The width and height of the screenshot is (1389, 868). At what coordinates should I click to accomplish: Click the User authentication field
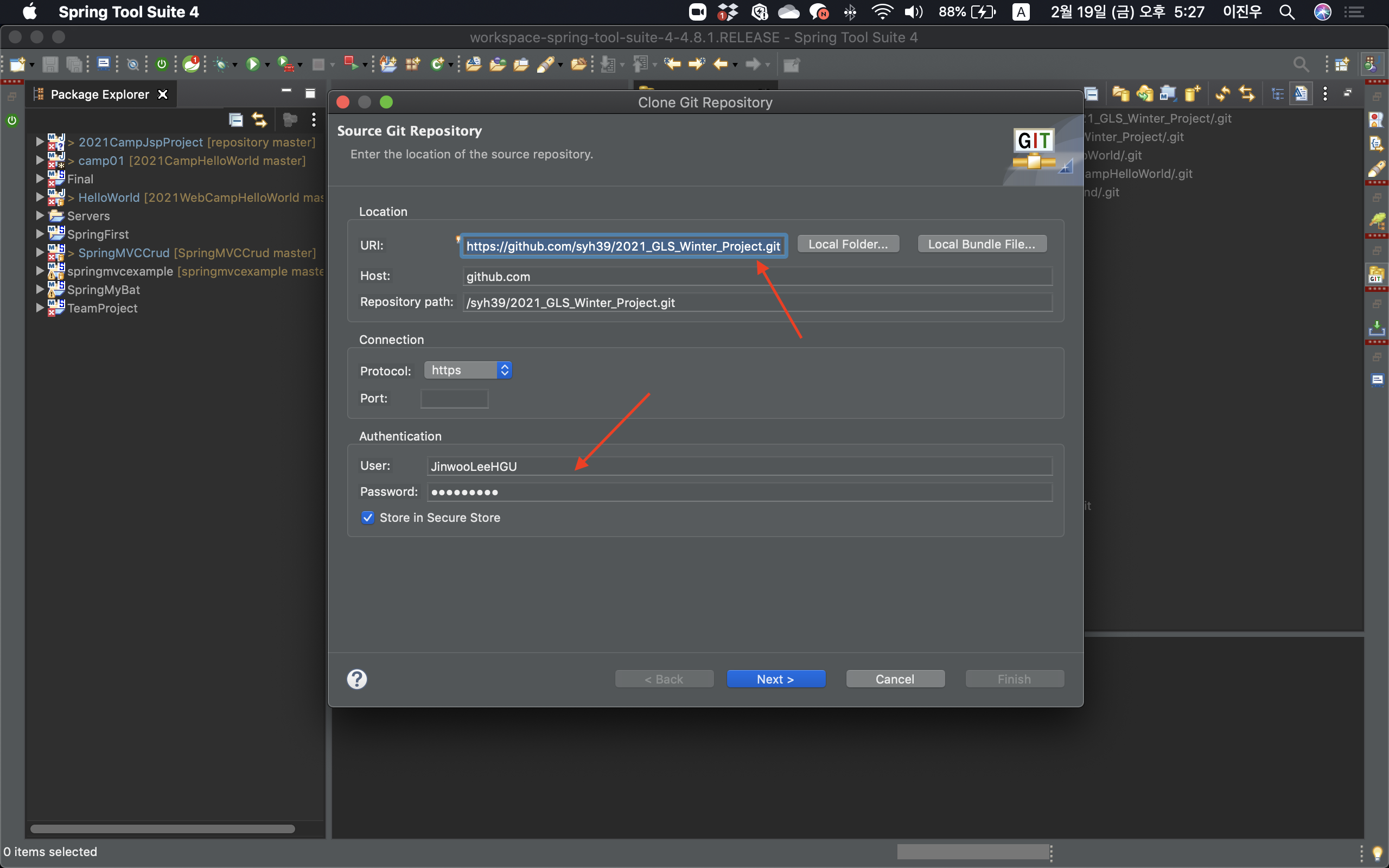coord(738,466)
